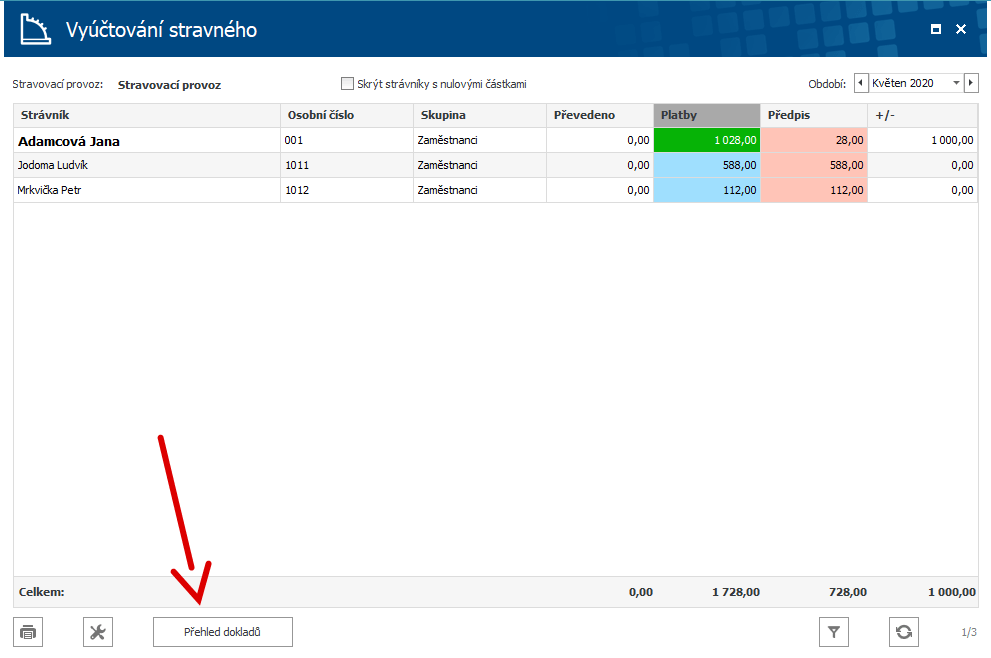Click Zaměstnanci group in Mrkvička Petr row

[x=480, y=190]
